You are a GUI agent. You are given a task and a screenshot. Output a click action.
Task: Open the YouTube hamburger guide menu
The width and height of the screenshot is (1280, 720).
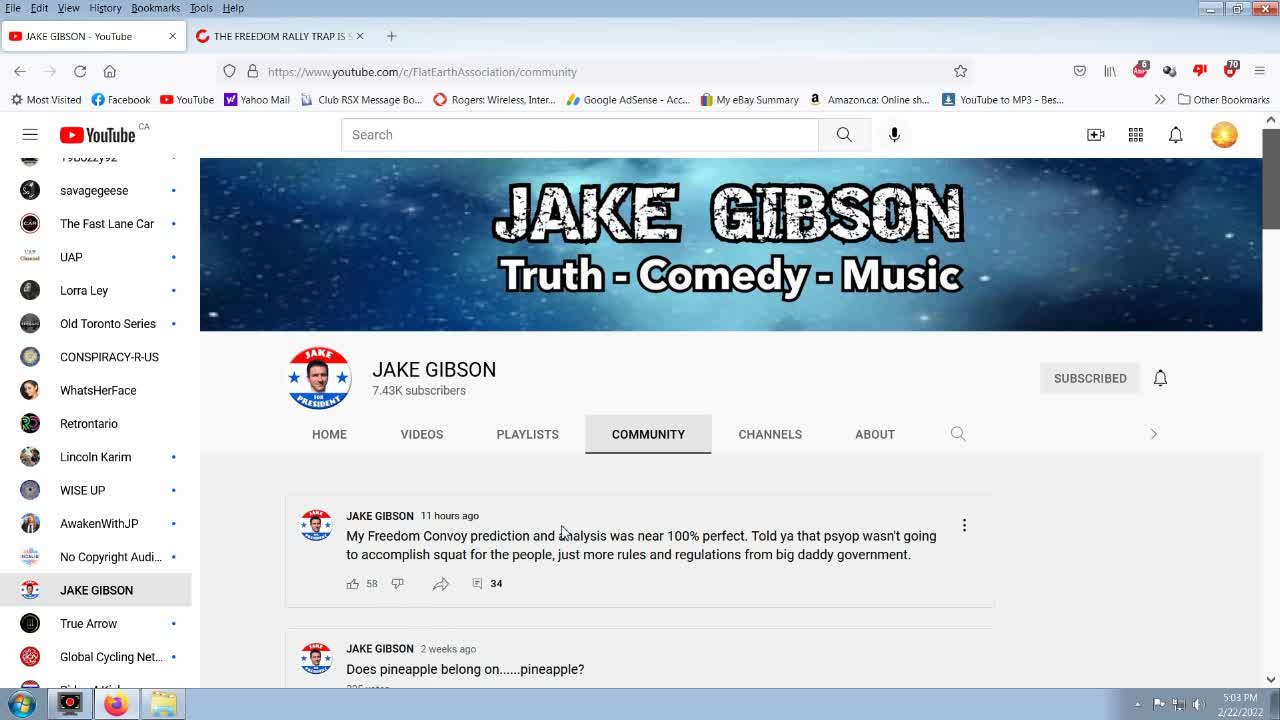[30, 135]
